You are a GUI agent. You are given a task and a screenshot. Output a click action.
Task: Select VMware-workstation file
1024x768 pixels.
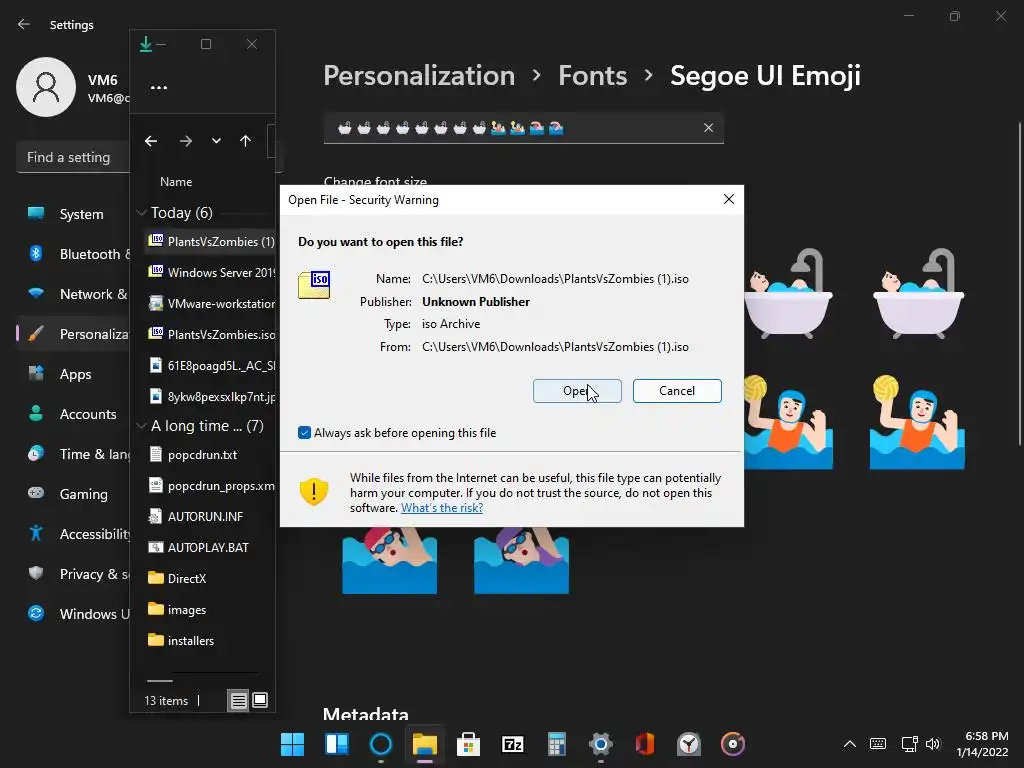tap(209, 304)
